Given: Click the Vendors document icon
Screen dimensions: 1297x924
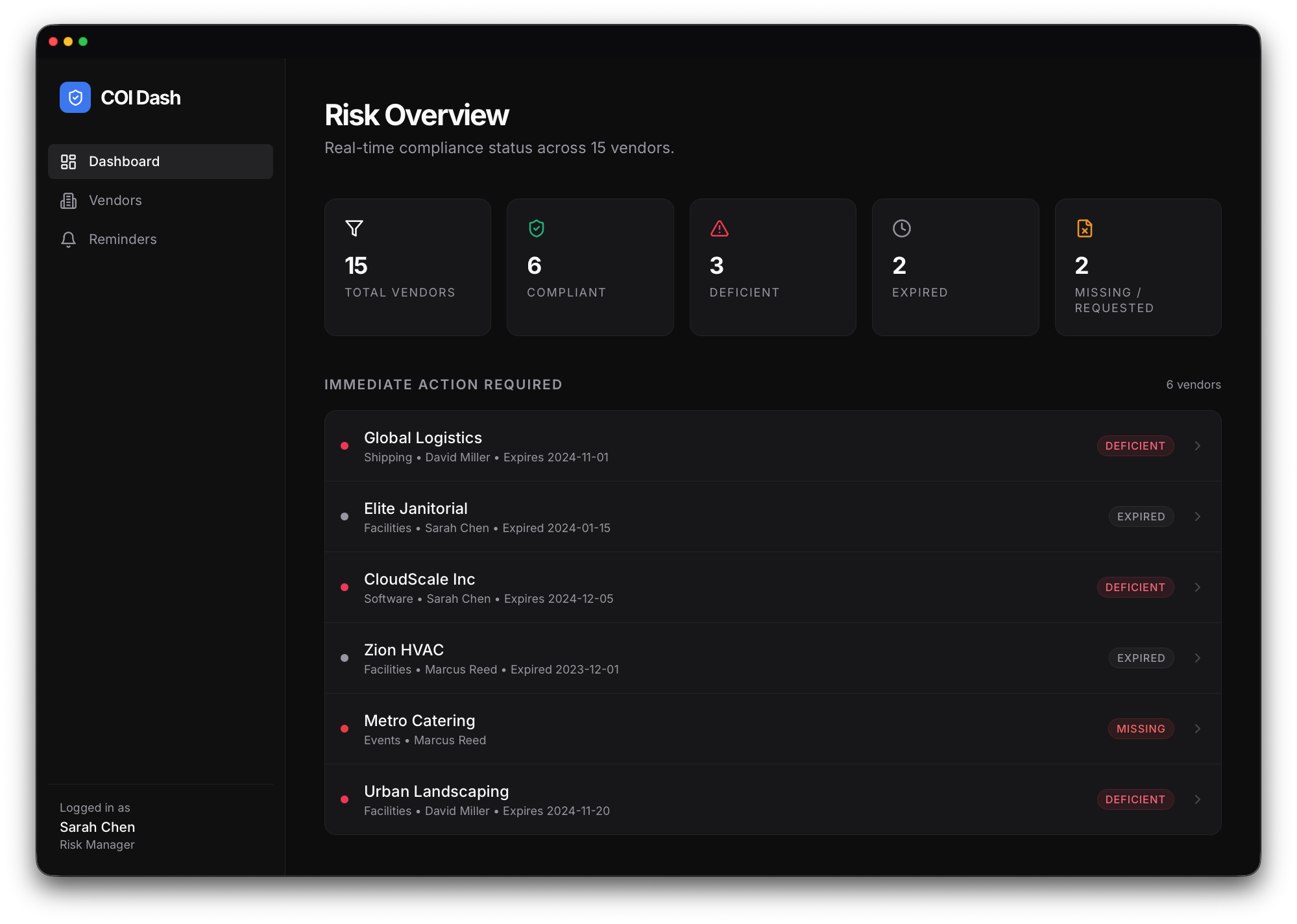Looking at the screenshot, I should 68,200.
